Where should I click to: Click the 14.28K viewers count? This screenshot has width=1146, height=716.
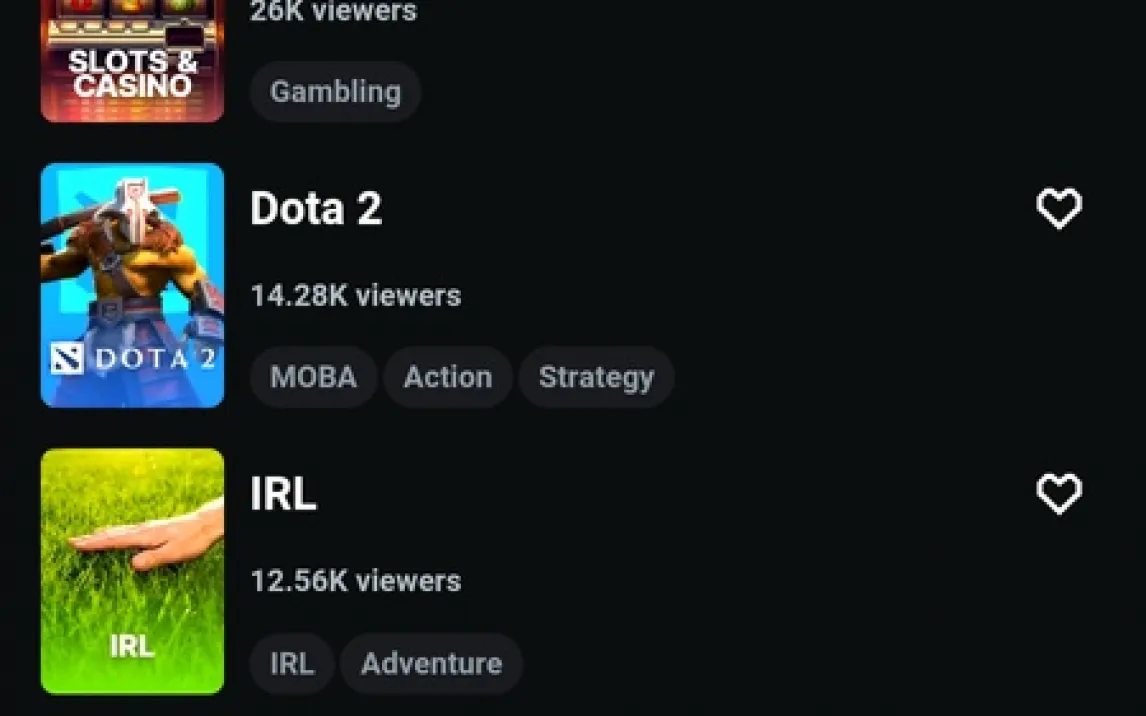tap(356, 296)
